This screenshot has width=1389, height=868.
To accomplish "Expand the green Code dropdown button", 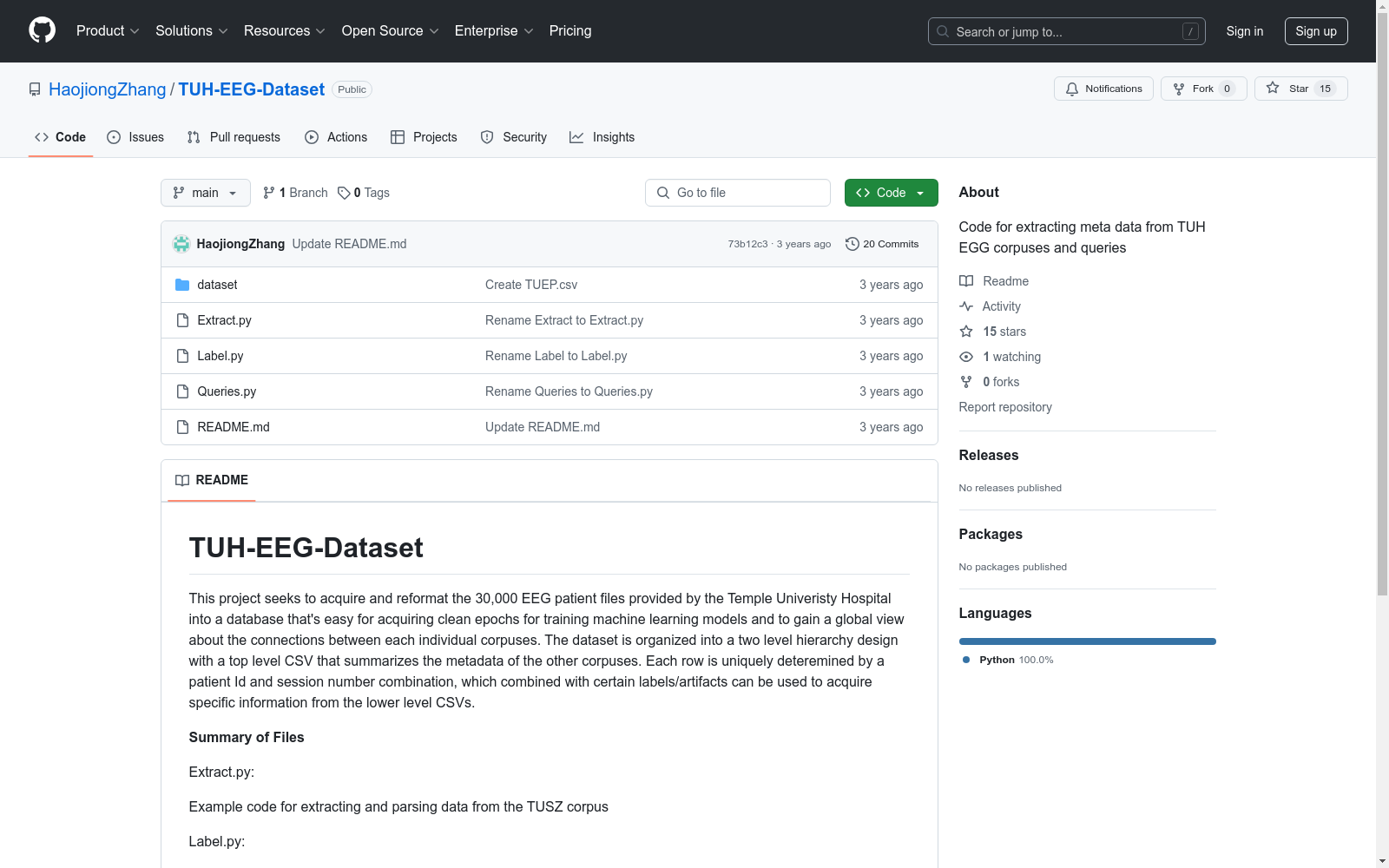I will tap(891, 193).
